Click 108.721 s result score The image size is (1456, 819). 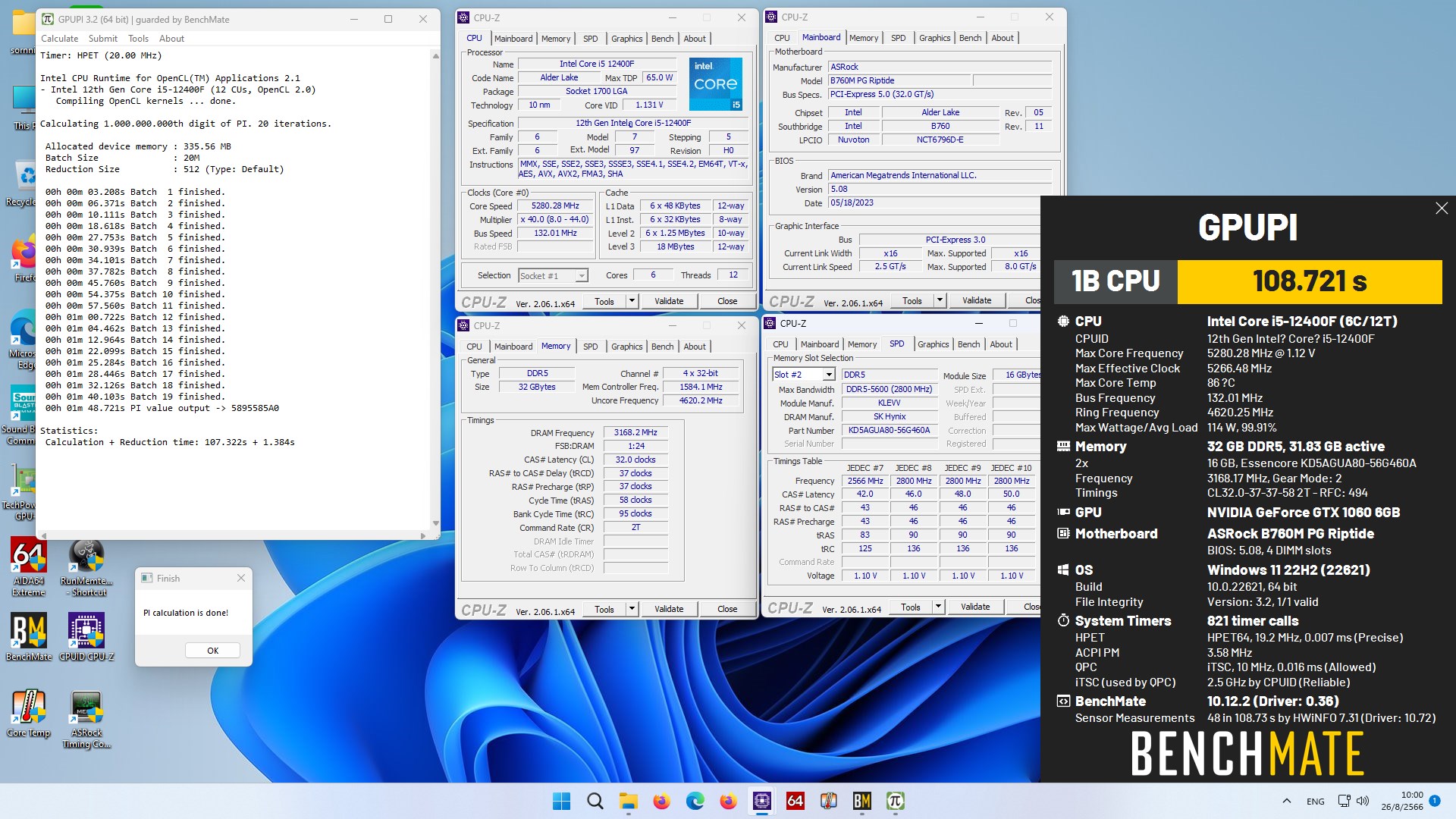click(1310, 281)
